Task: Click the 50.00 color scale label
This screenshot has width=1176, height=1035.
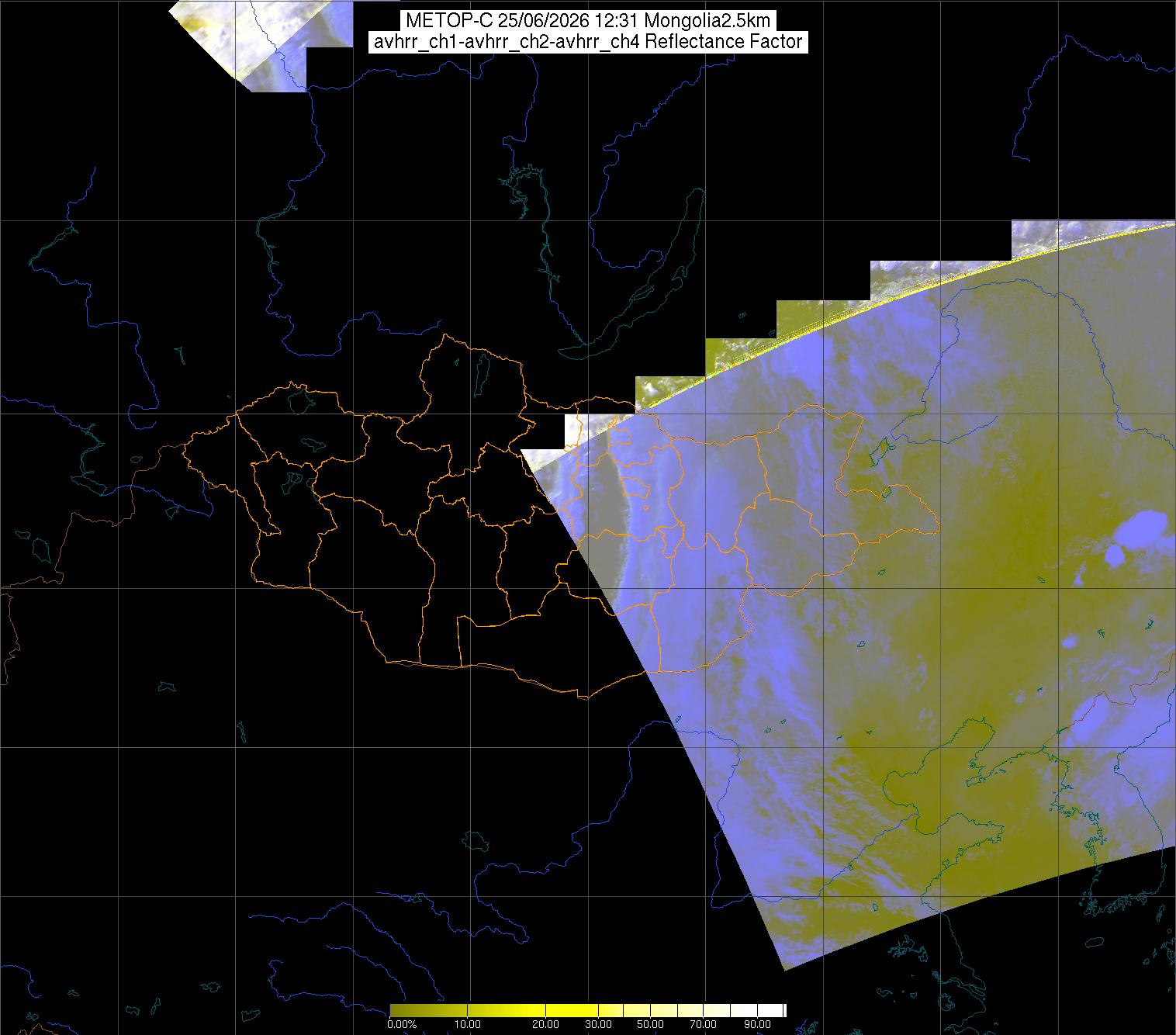Action: pos(651,1024)
